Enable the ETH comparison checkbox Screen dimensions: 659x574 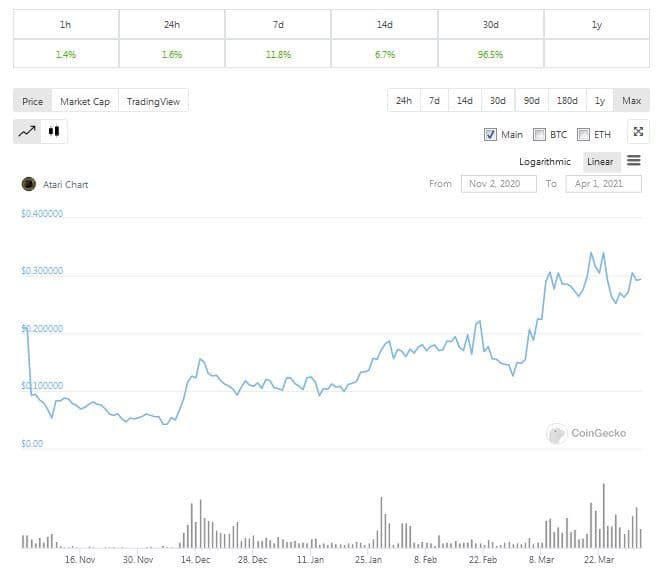pyautogui.click(x=584, y=134)
